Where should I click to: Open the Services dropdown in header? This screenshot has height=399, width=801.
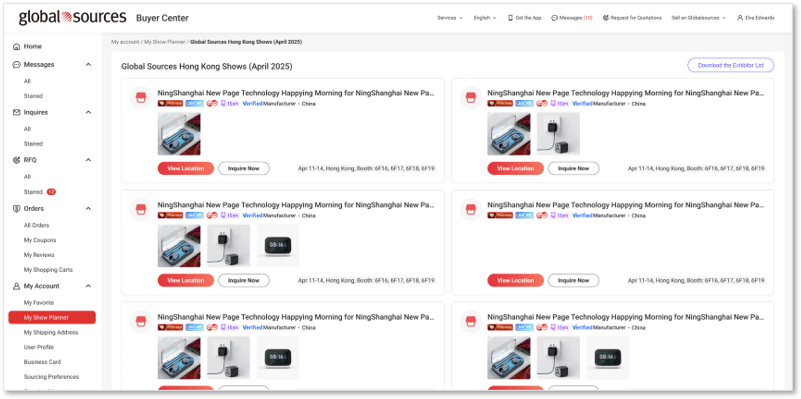pyautogui.click(x=450, y=18)
